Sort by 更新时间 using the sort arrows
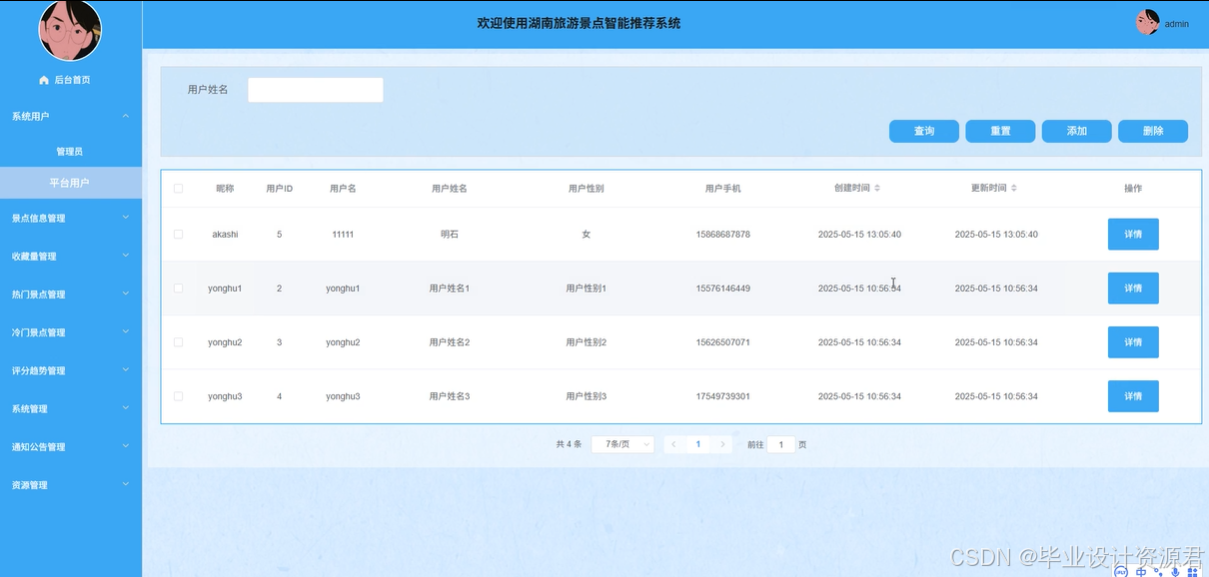 (1014, 188)
